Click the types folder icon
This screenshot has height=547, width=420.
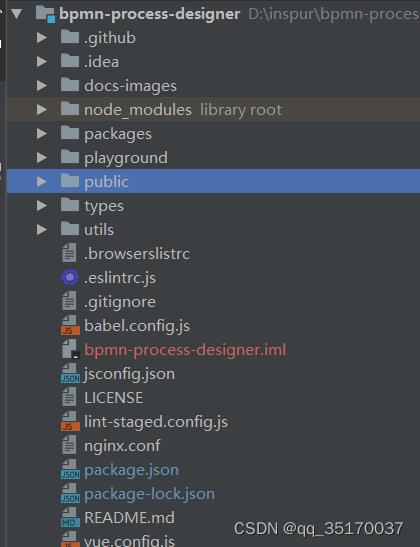pos(70,205)
